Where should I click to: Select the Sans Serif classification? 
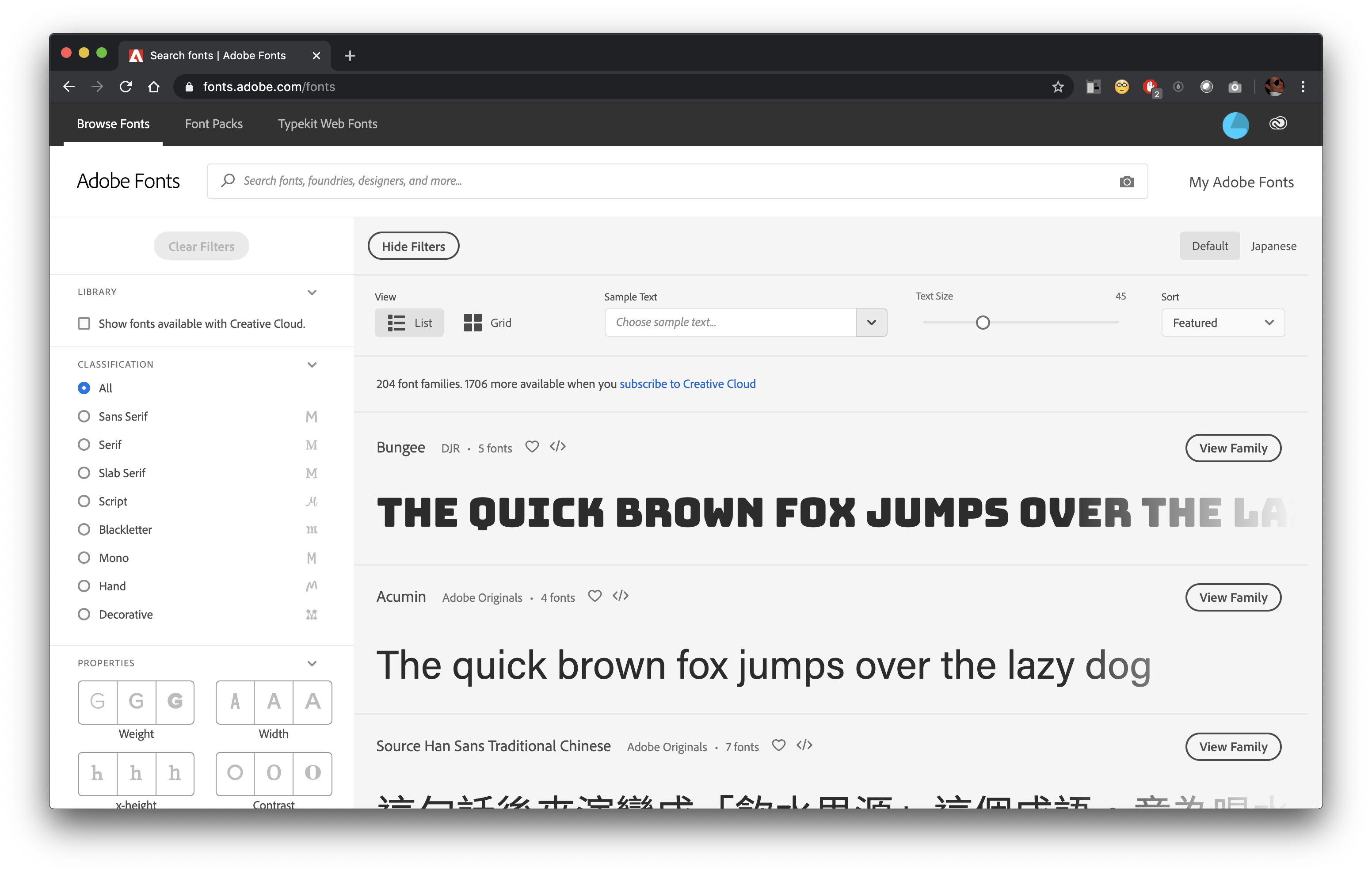coord(84,416)
